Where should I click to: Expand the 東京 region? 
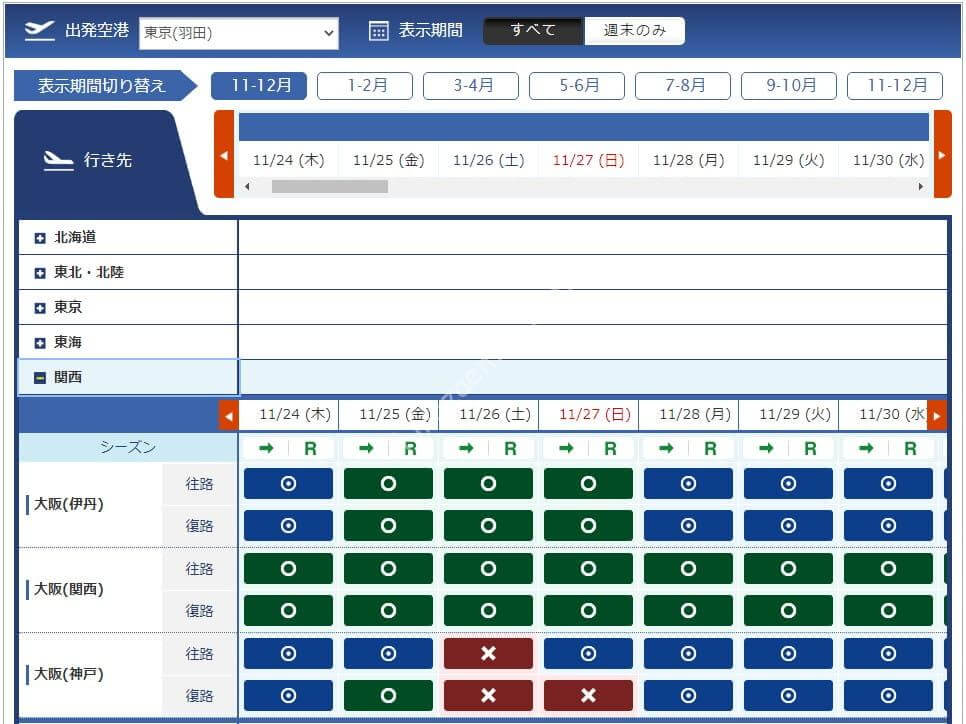pyautogui.click(x=41, y=307)
